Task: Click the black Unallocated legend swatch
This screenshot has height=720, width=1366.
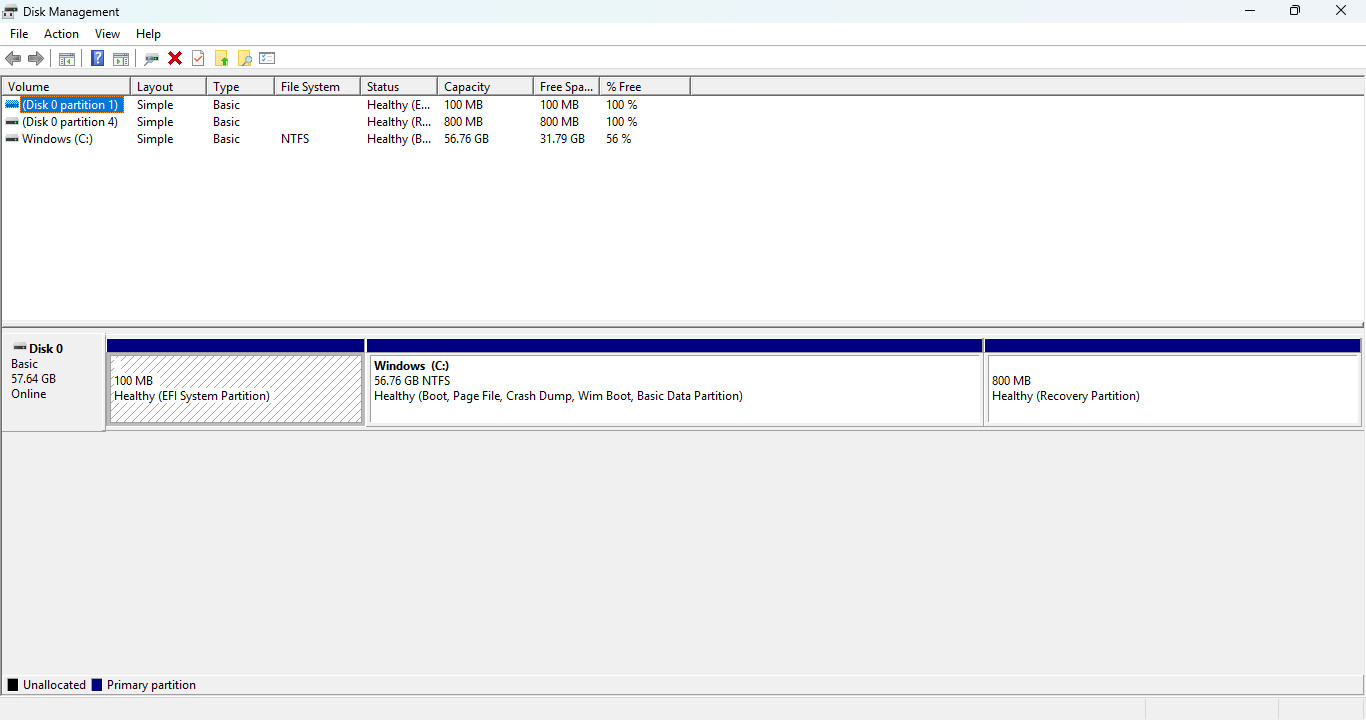Action: pos(13,685)
